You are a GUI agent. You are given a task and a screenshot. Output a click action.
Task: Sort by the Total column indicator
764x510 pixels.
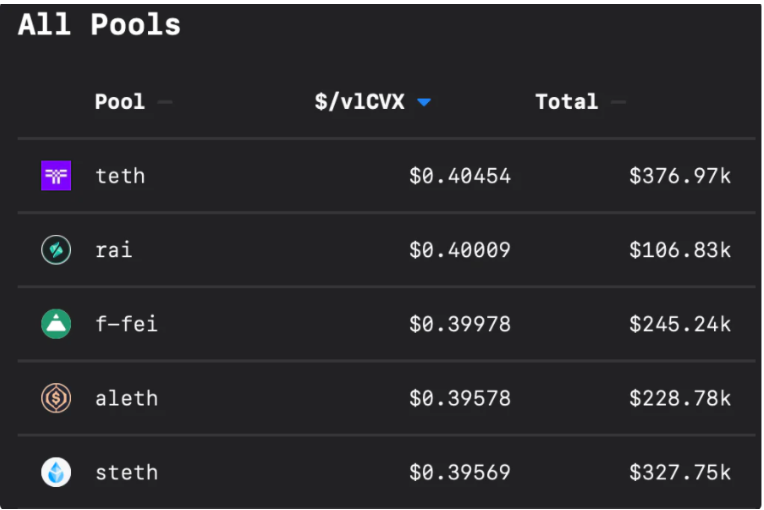click(x=619, y=102)
